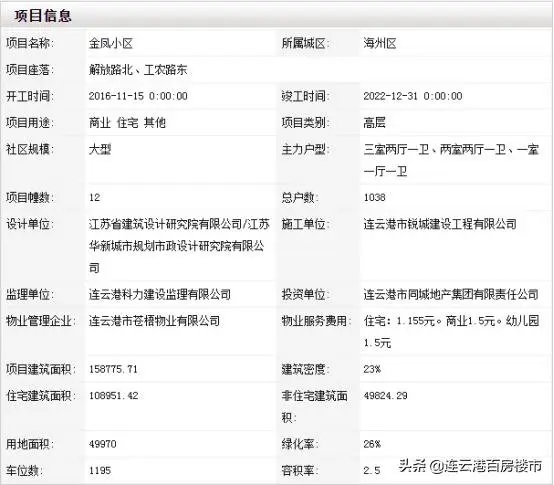Click the project category value 高层
This screenshot has width=554, height=485.
point(375,123)
